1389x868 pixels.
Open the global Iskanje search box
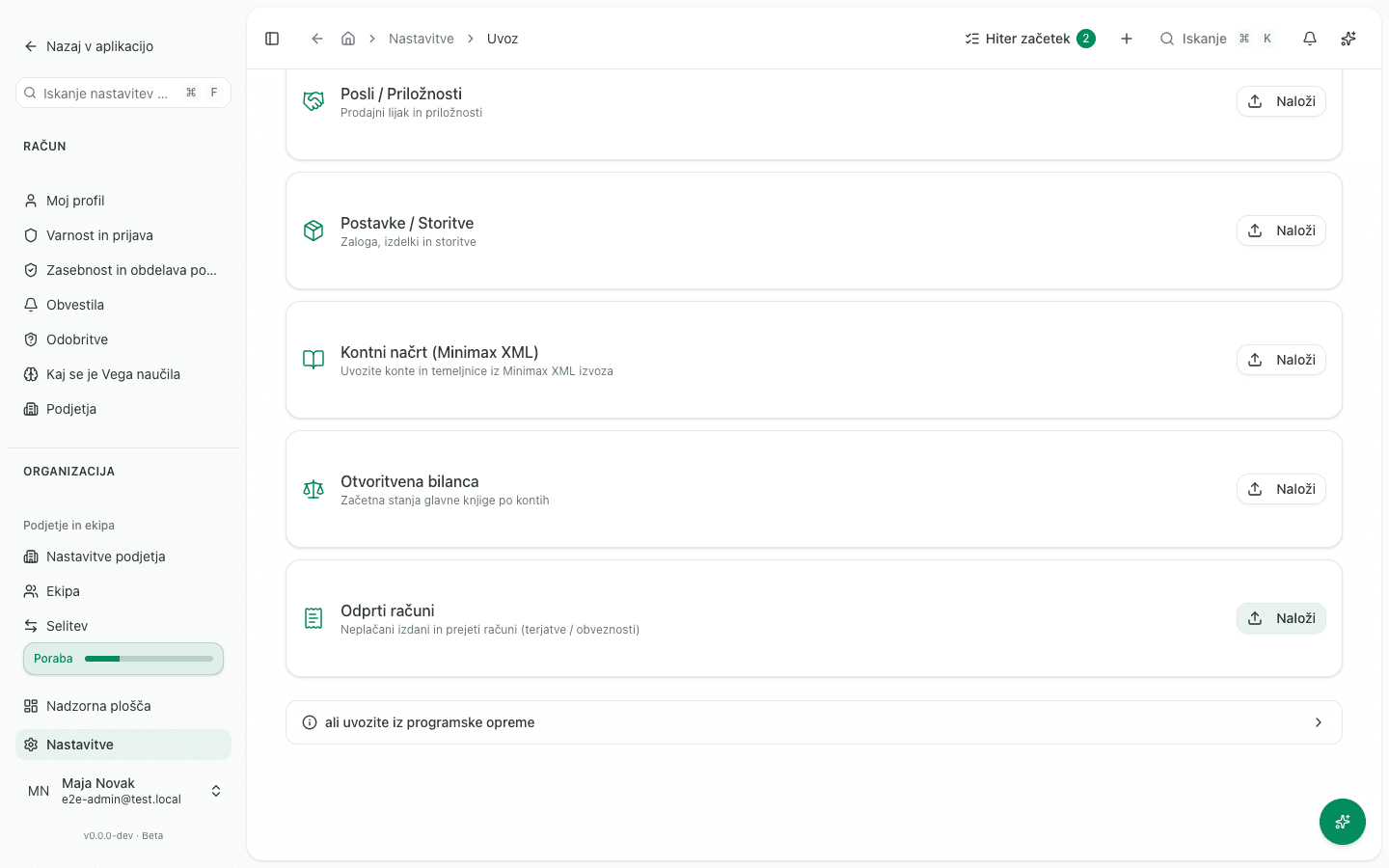point(1217,39)
